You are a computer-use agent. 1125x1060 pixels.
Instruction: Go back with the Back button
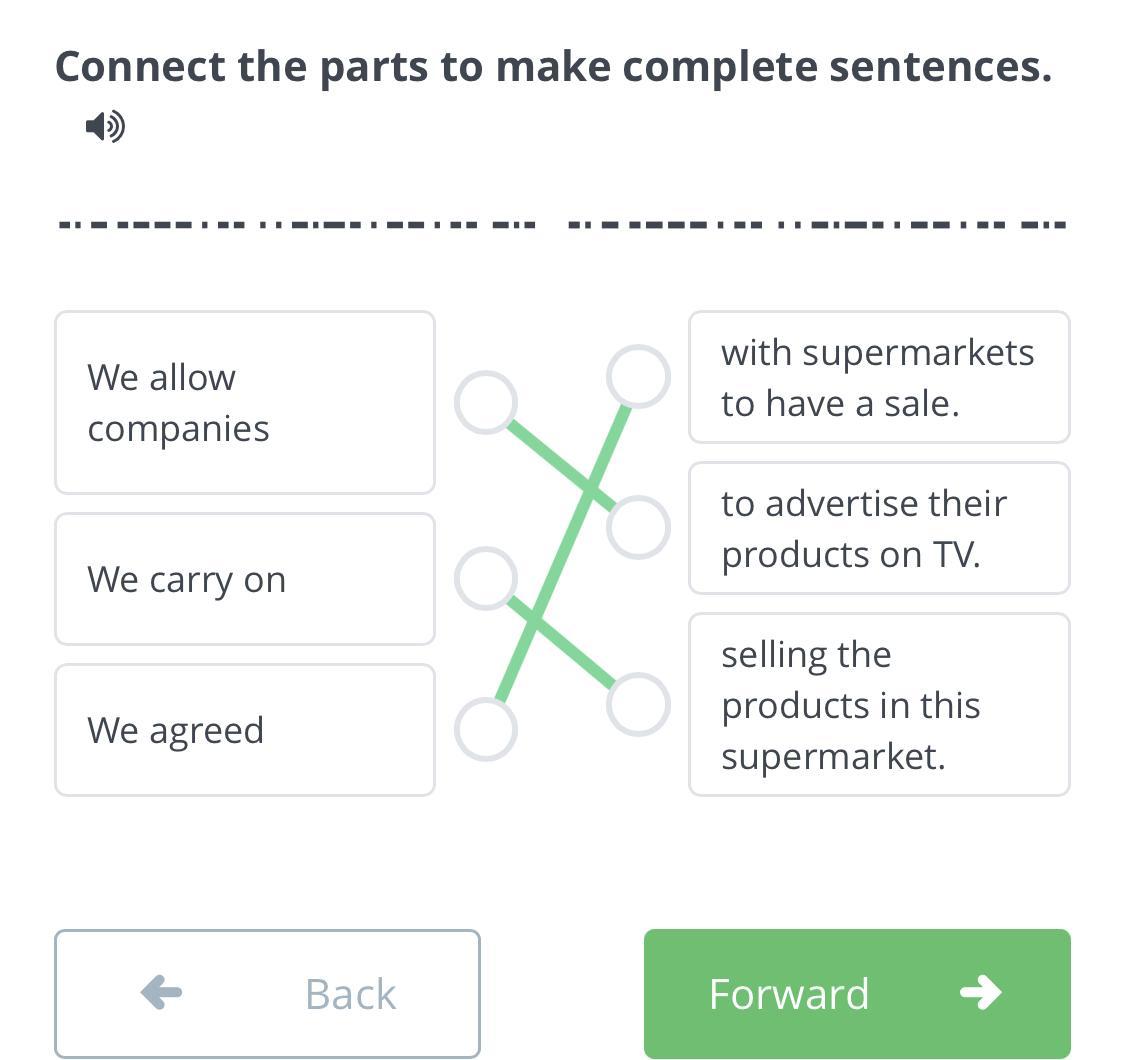pos(267,993)
